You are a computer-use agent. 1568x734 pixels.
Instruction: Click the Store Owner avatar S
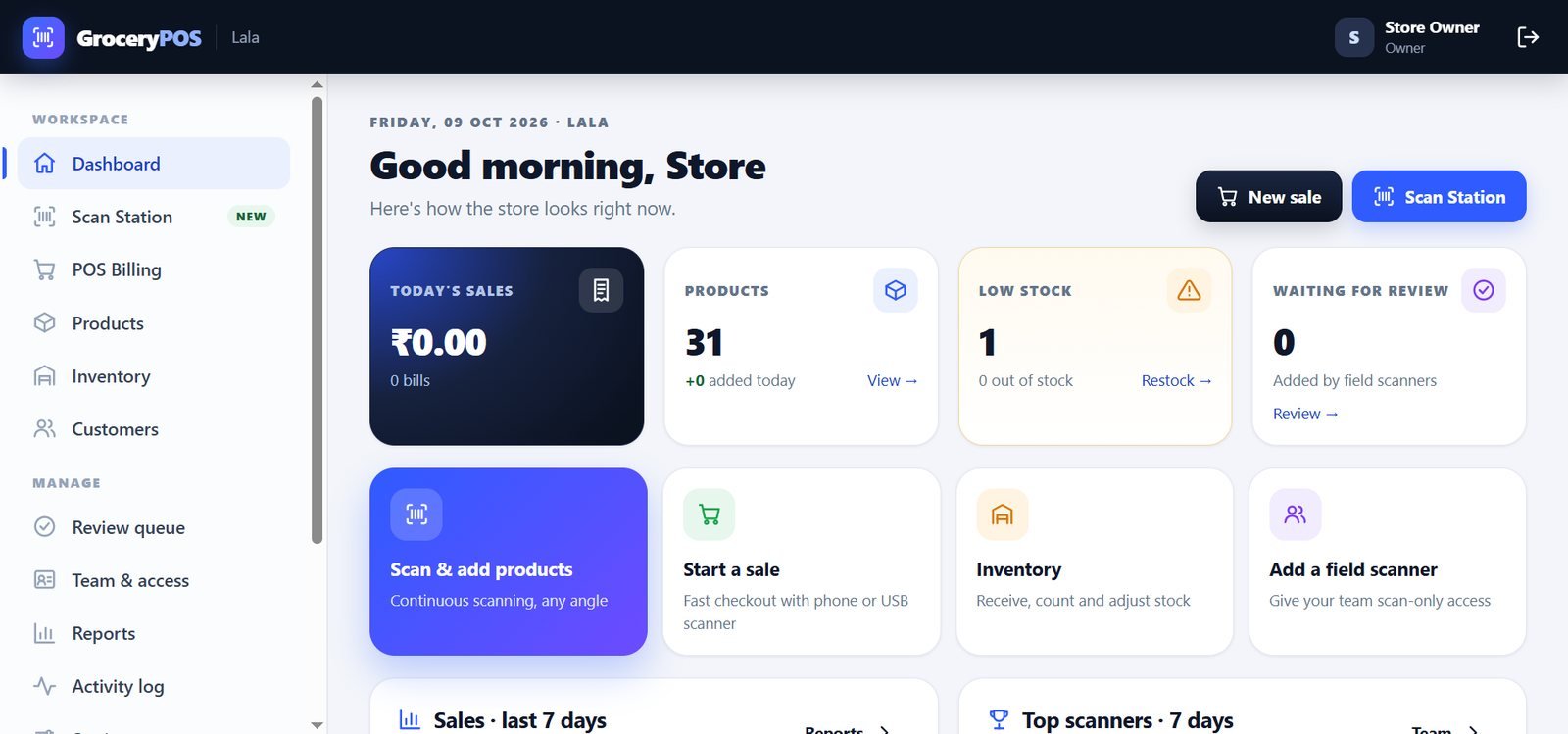[x=1354, y=37]
